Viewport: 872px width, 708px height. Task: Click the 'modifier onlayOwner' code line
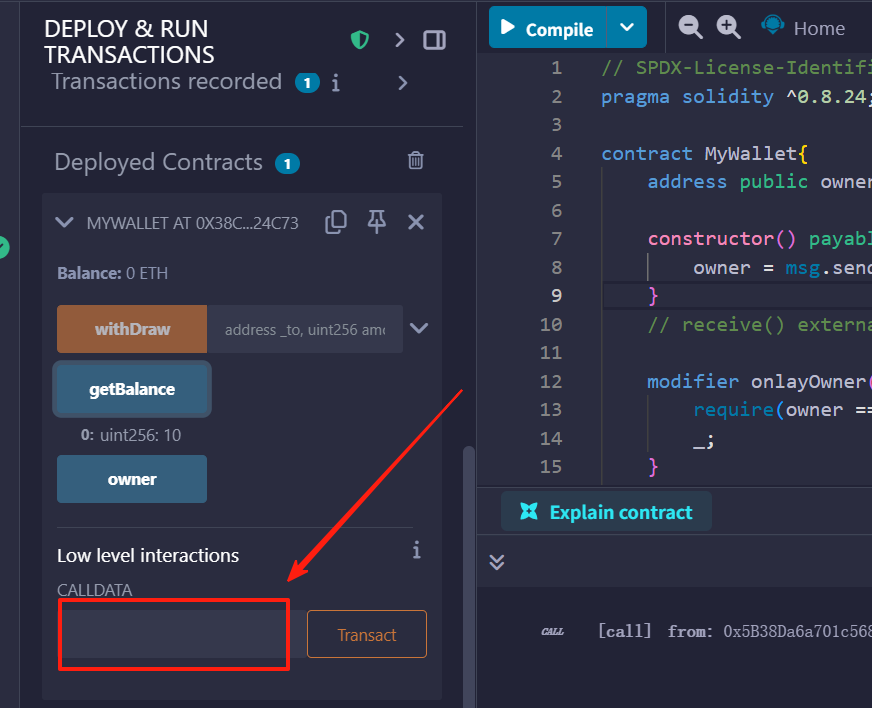[x=759, y=382]
